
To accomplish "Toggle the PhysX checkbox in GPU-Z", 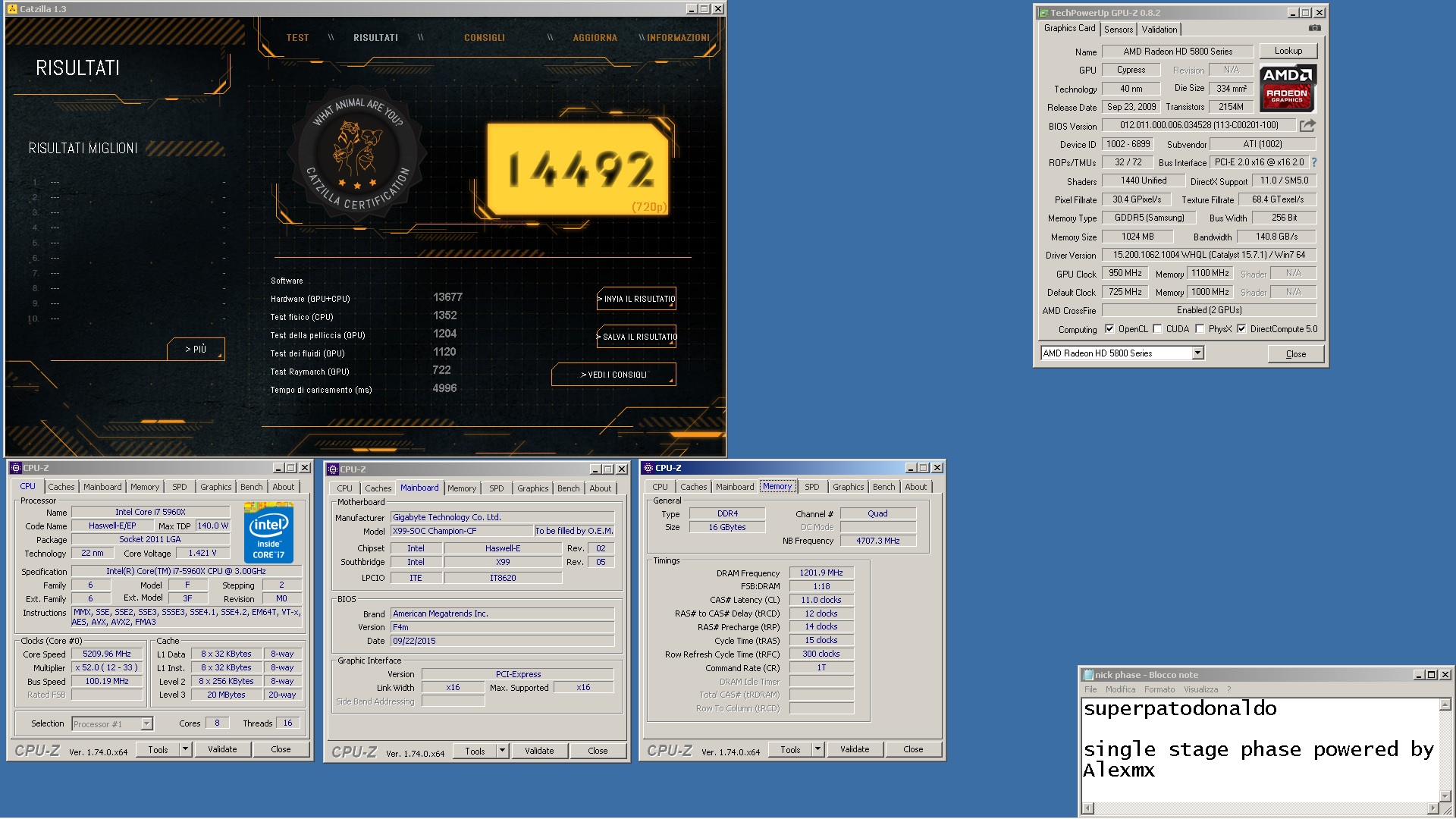I will coord(1200,329).
